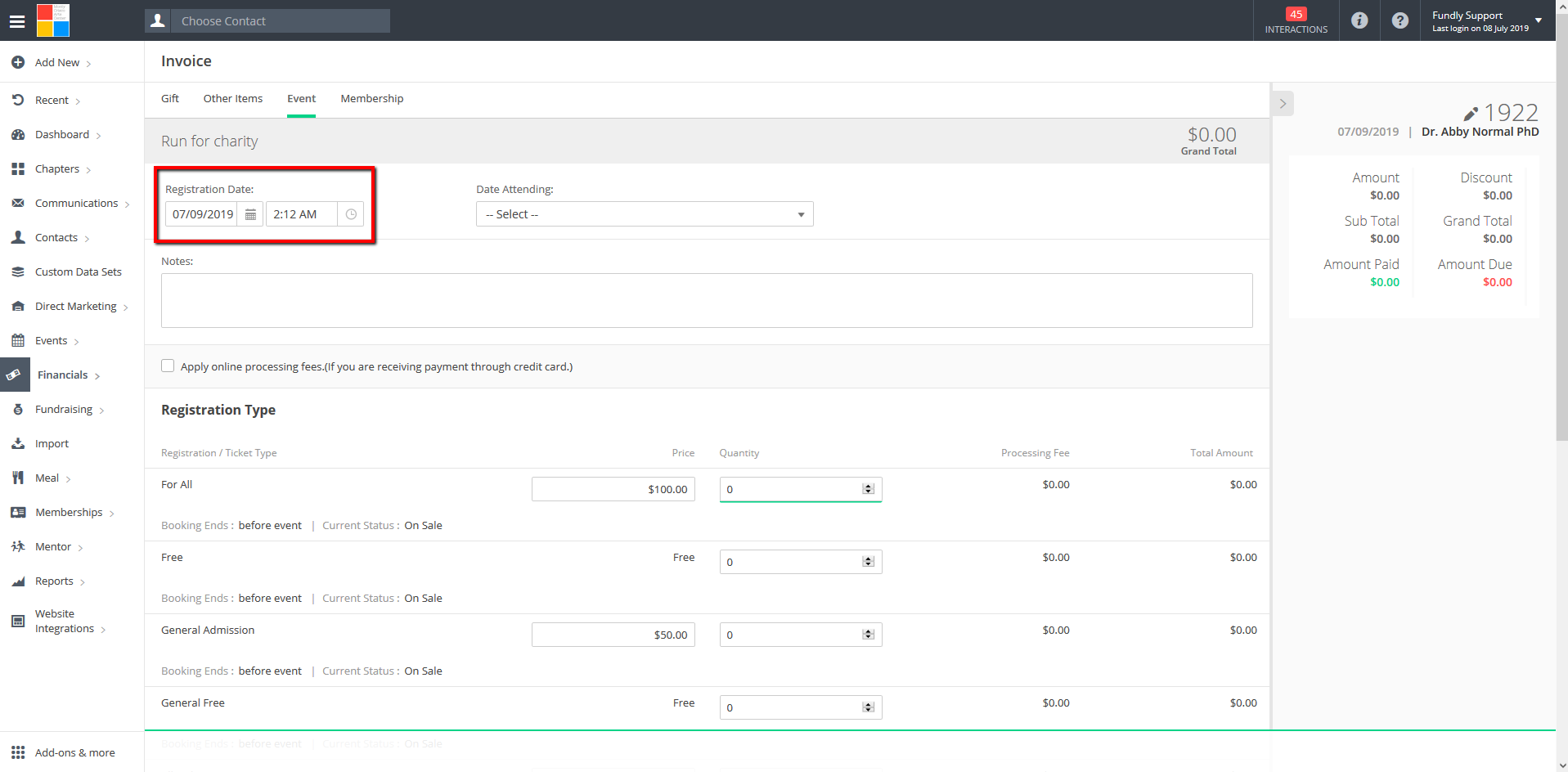
Task: Open the help question mark icon
Action: (x=1400, y=20)
